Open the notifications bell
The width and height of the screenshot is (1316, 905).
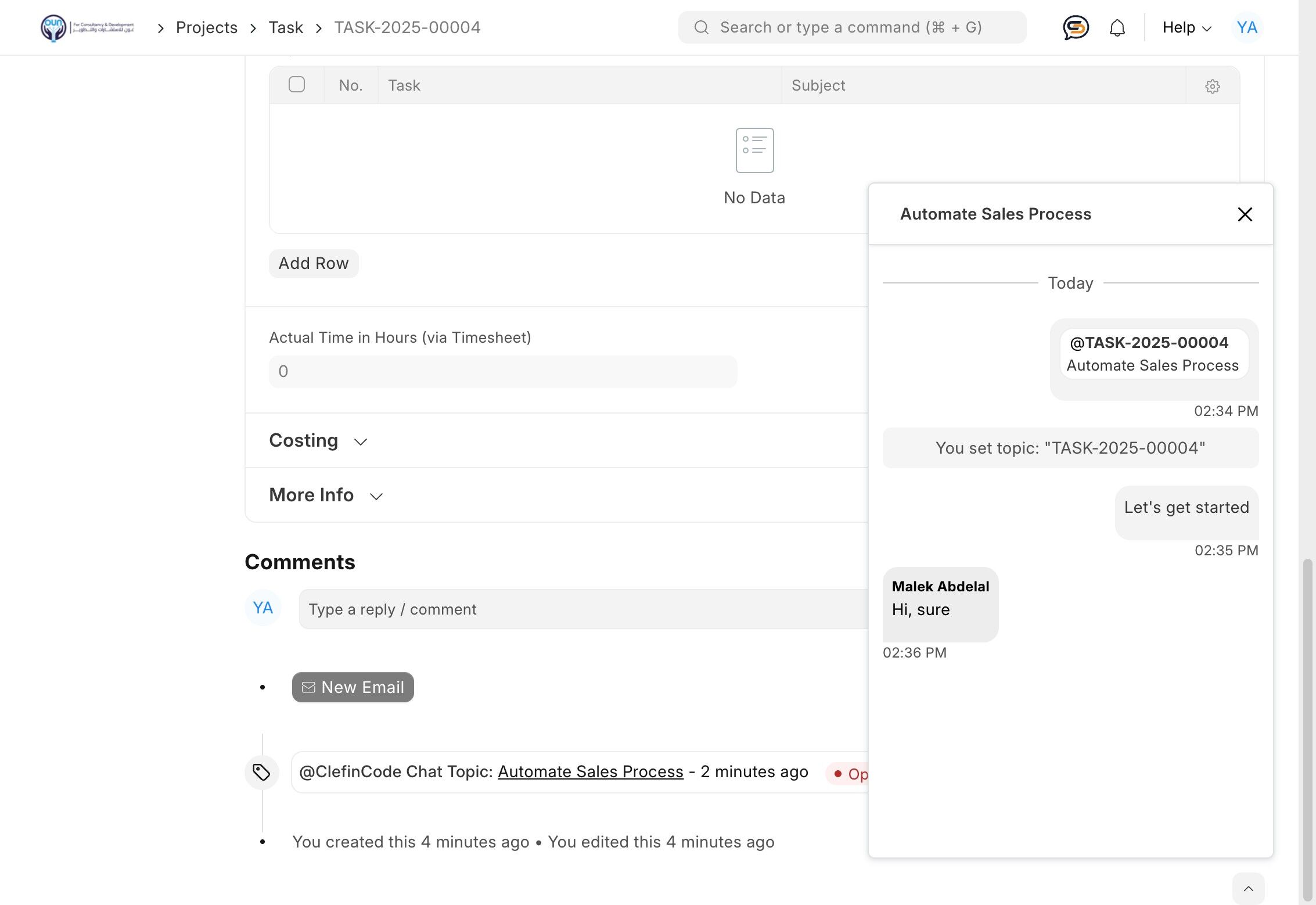tap(1117, 27)
